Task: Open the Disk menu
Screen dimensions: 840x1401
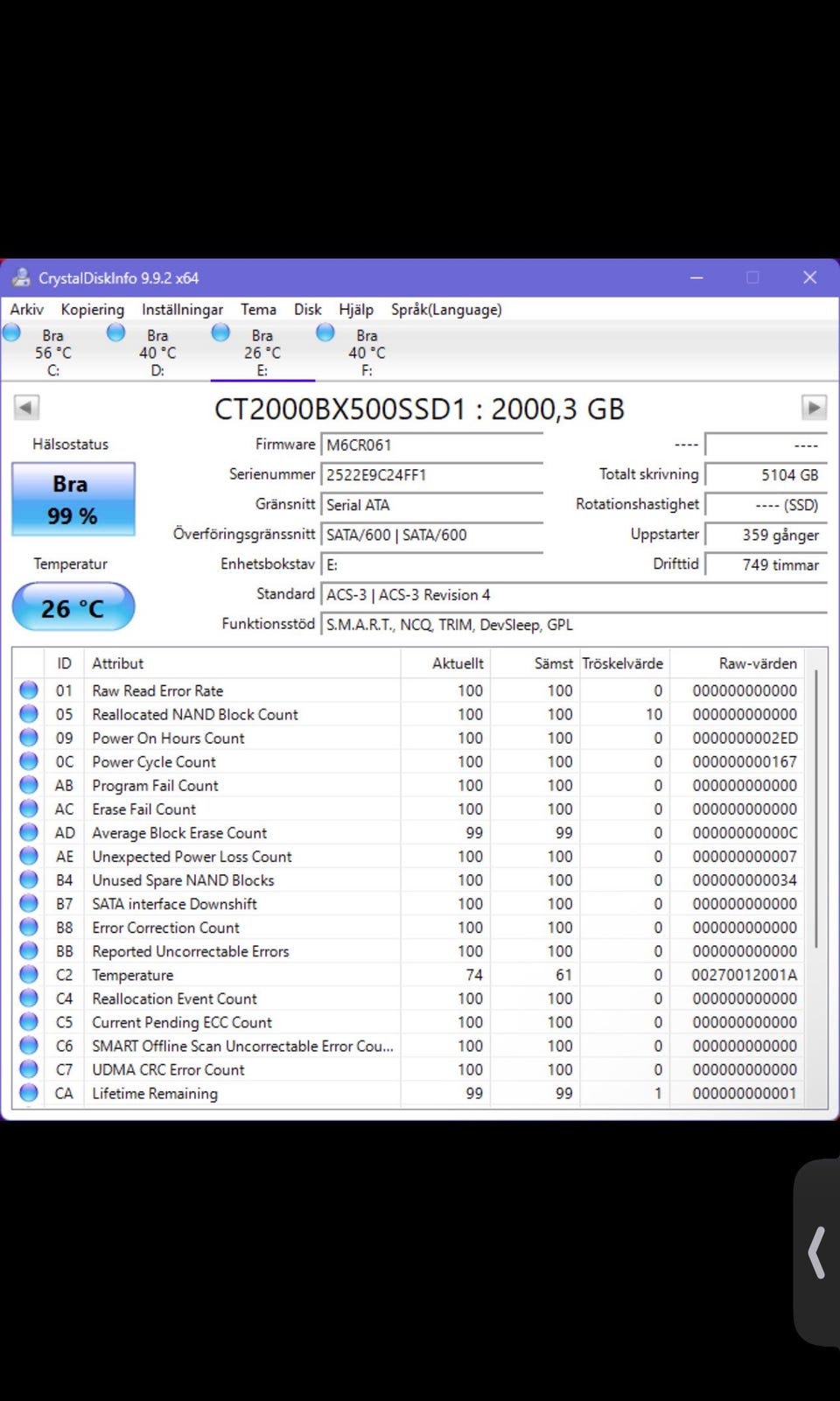Action: pos(307,309)
